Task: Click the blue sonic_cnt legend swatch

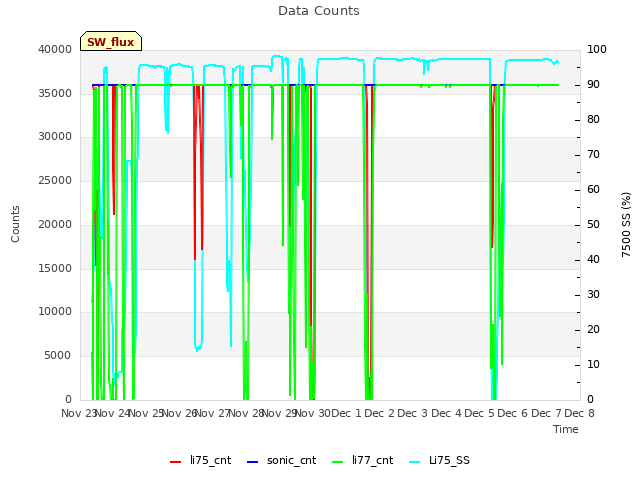Action: pos(253,462)
